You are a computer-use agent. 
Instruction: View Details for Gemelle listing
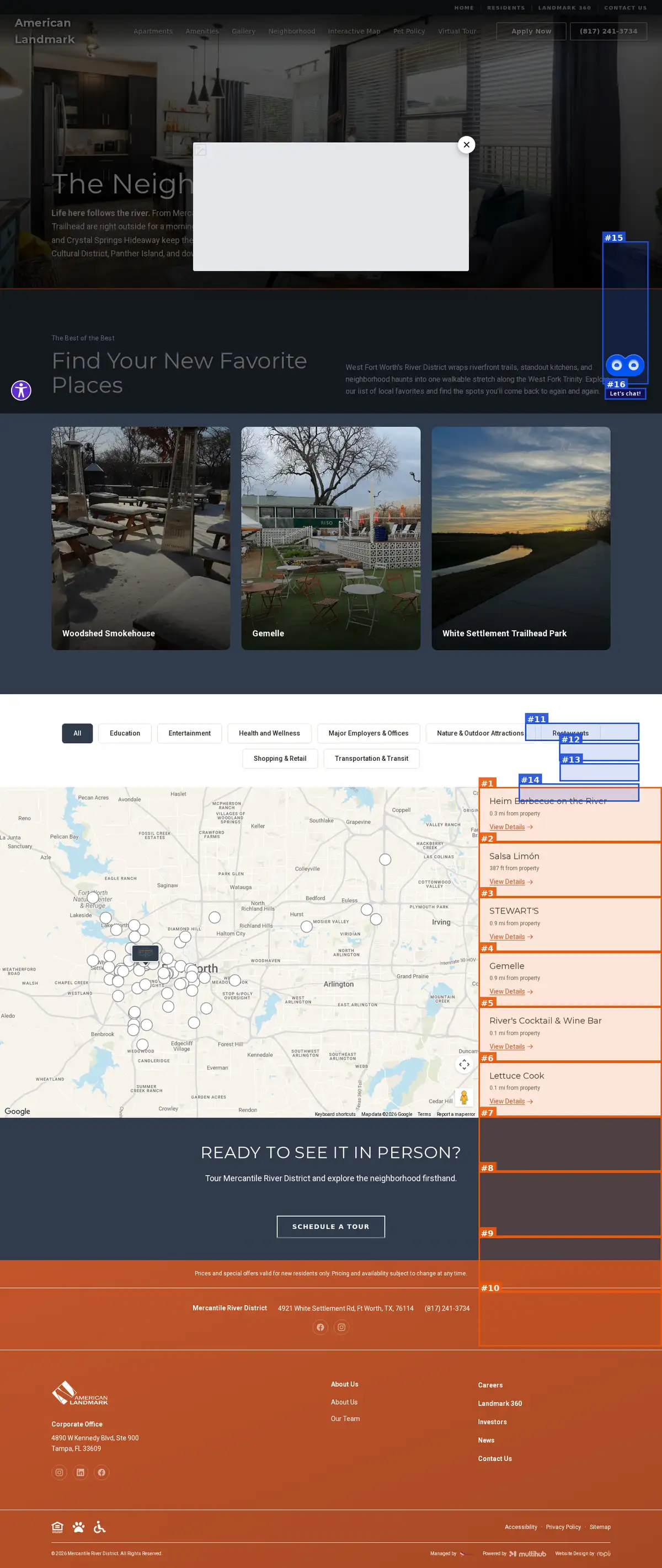tap(511, 991)
